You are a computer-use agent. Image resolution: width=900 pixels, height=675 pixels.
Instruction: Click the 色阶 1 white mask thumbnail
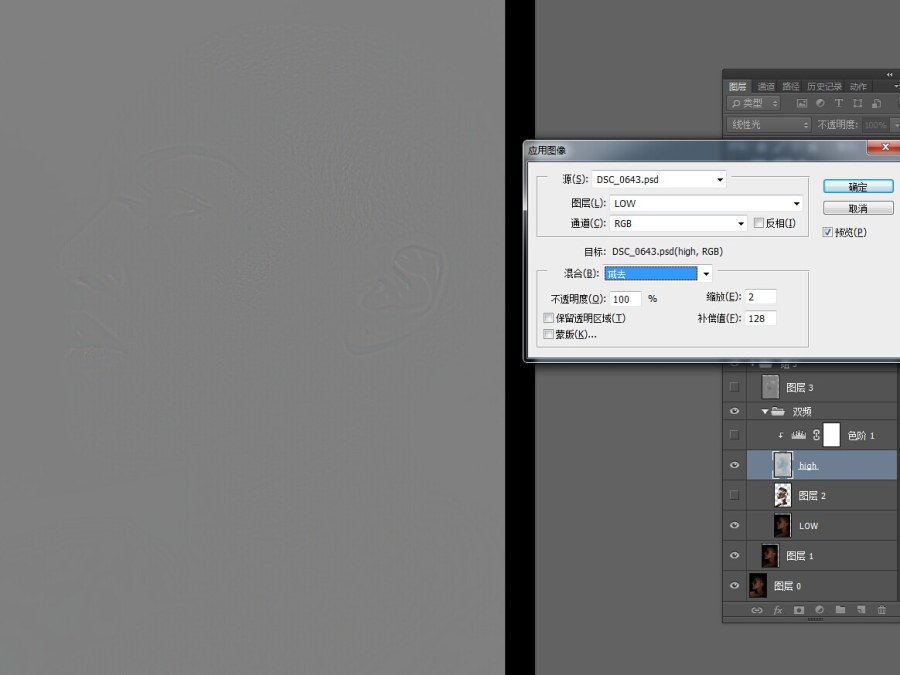tap(832, 435)
